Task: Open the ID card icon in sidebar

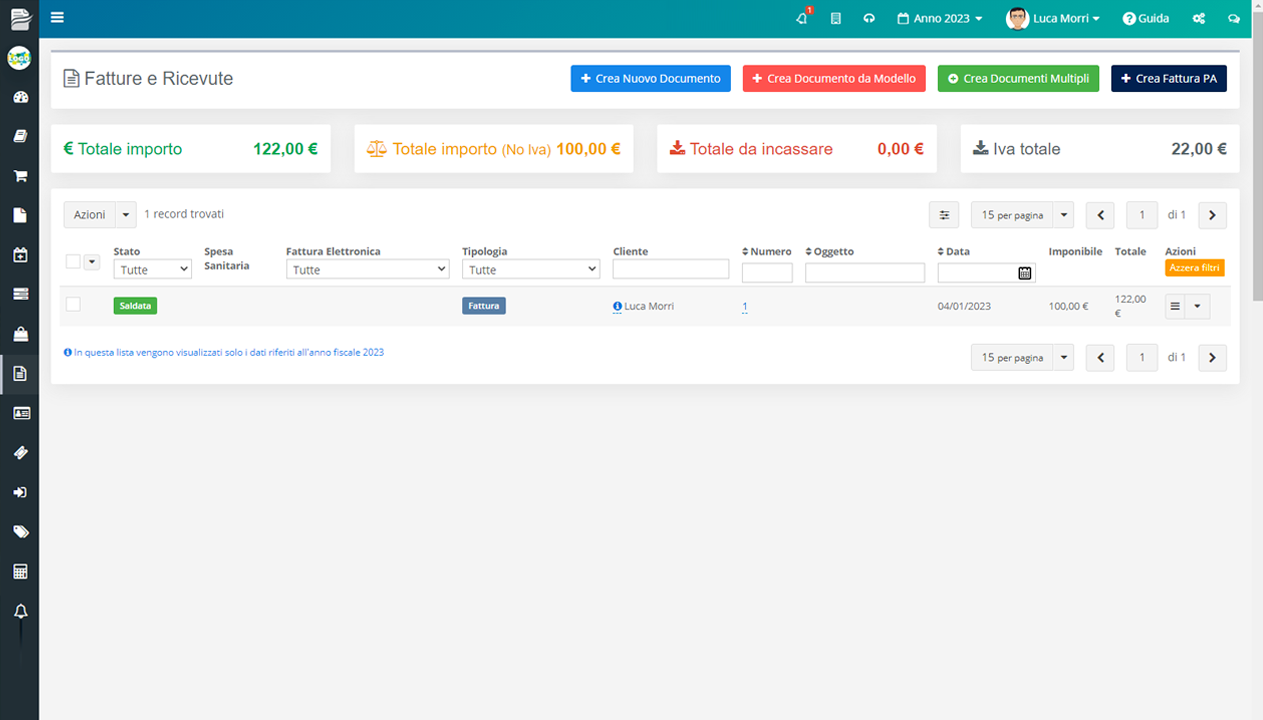Action: pyautogui.click(x=21, y=413)
